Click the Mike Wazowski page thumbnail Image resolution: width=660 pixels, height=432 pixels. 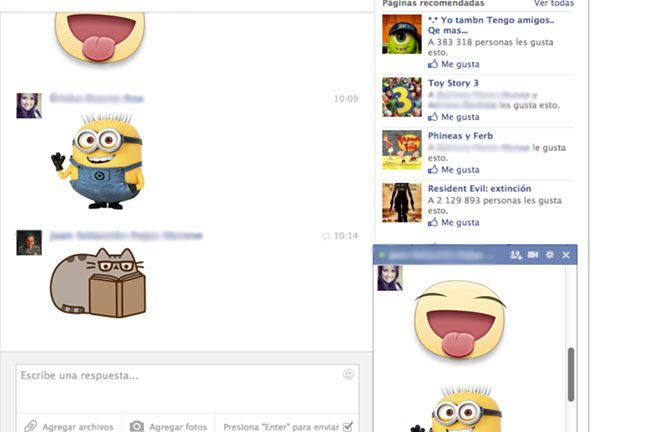pos(402,34)
